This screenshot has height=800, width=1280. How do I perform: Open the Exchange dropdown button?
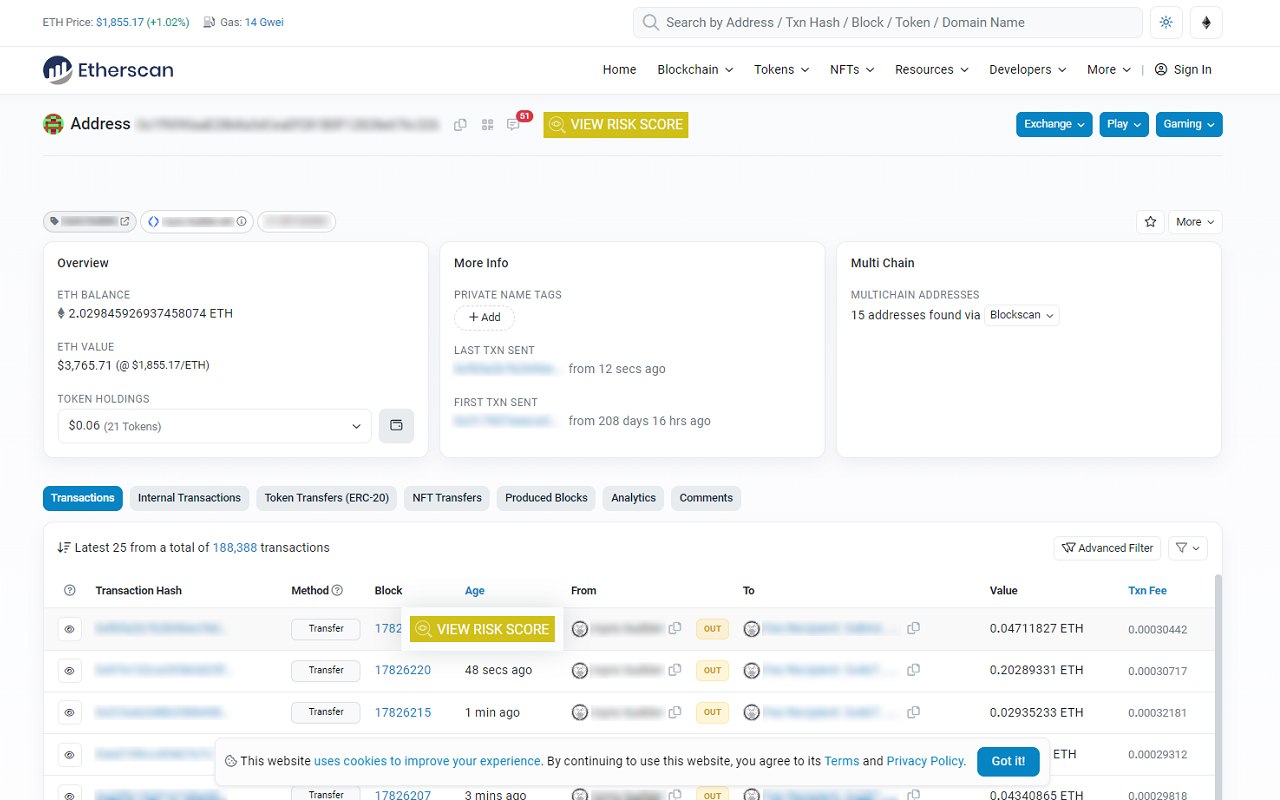[1054, 124]
